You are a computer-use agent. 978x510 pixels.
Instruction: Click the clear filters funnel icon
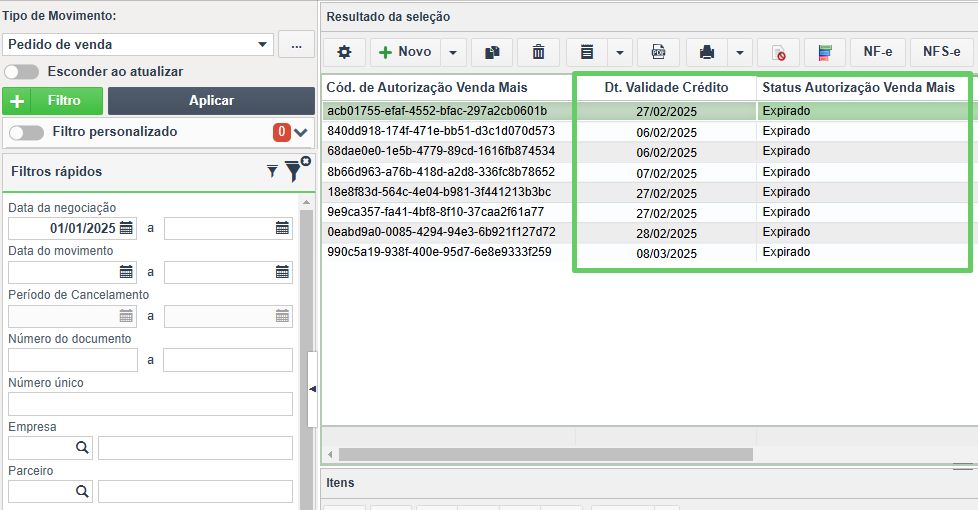point(297,170)
